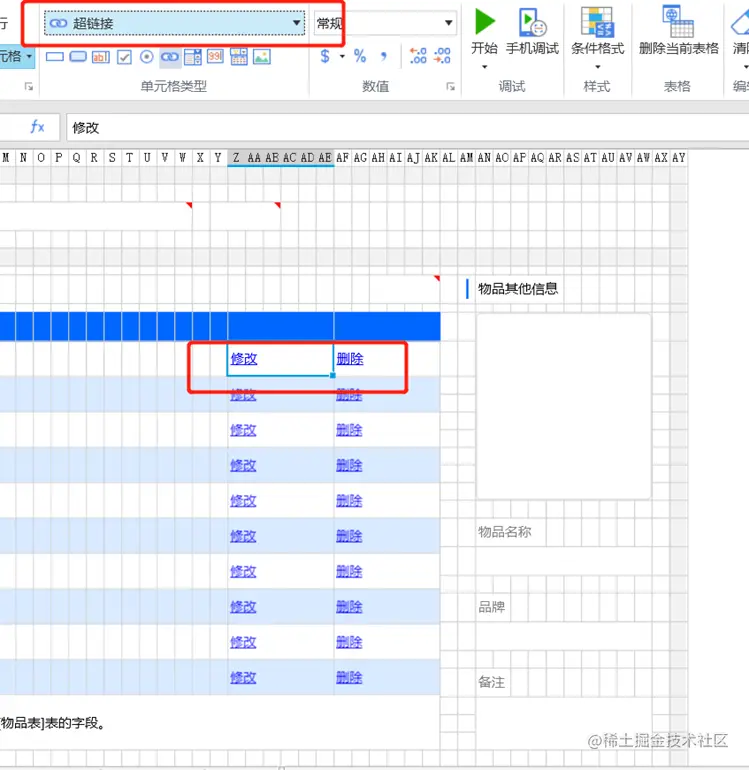Select the button cell type icon
The width and height of the screenshot is (749, 770).
tap(78, 57)
